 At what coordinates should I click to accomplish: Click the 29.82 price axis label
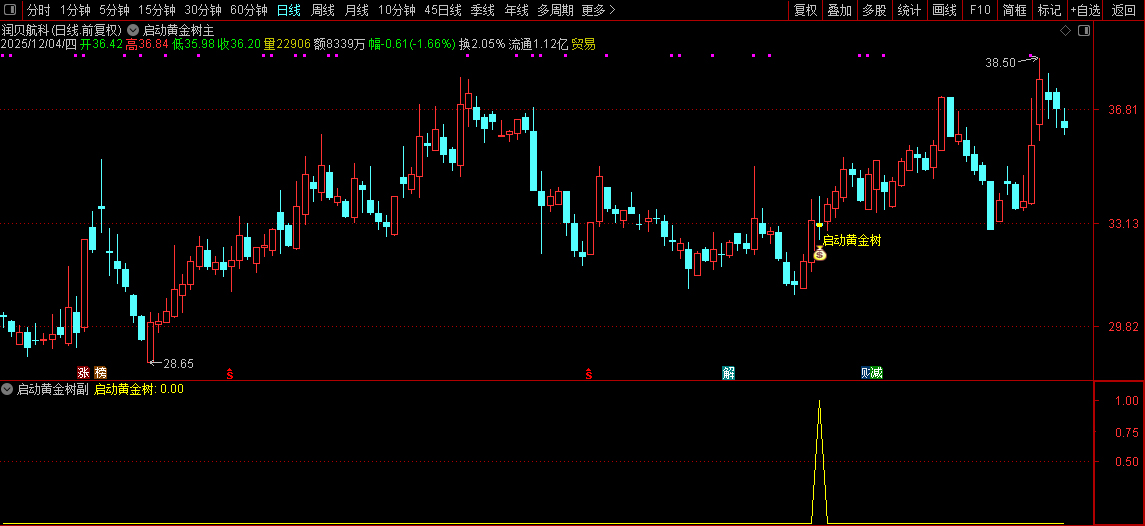point(1122,327)
